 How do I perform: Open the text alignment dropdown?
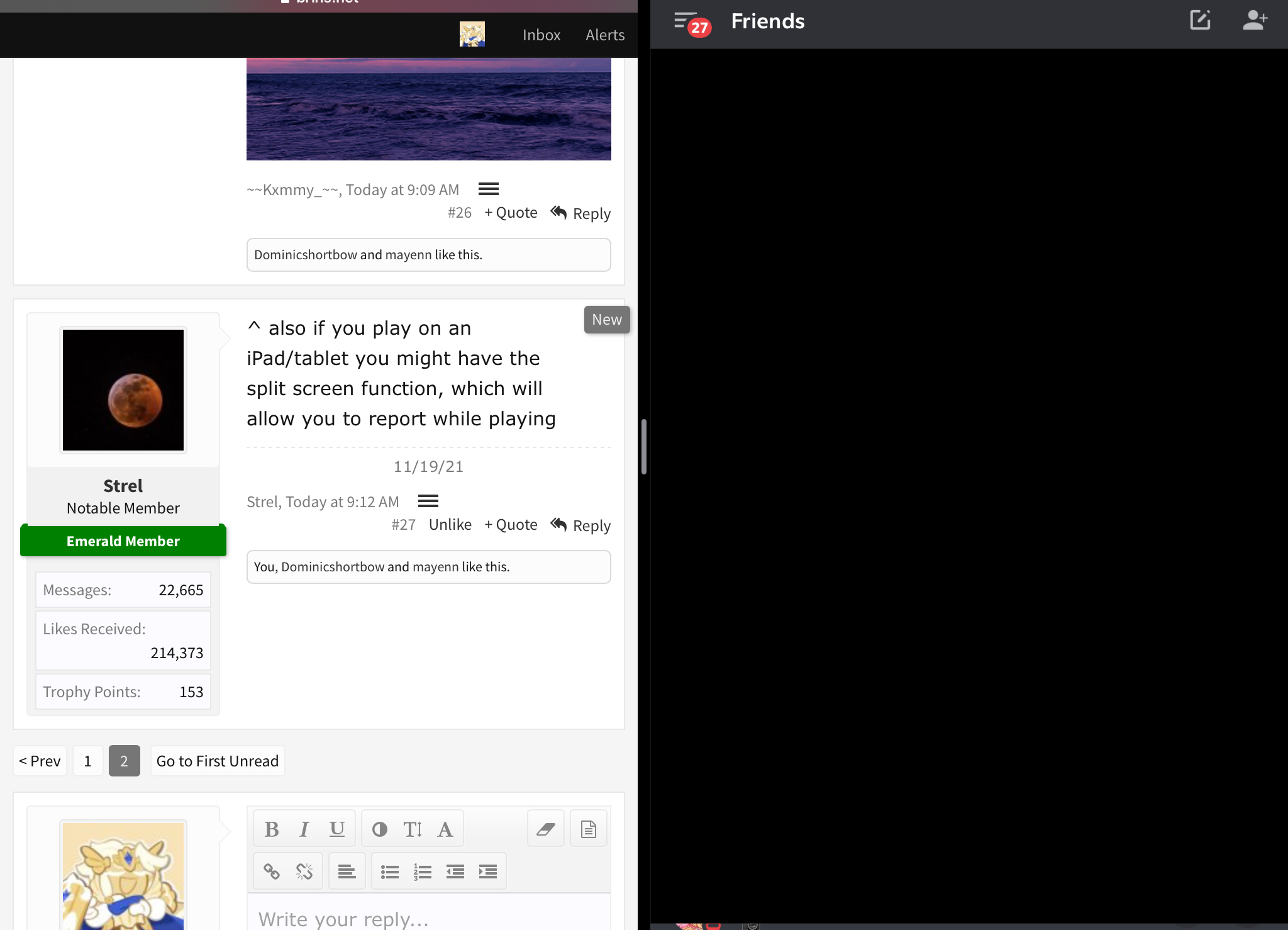347,871
